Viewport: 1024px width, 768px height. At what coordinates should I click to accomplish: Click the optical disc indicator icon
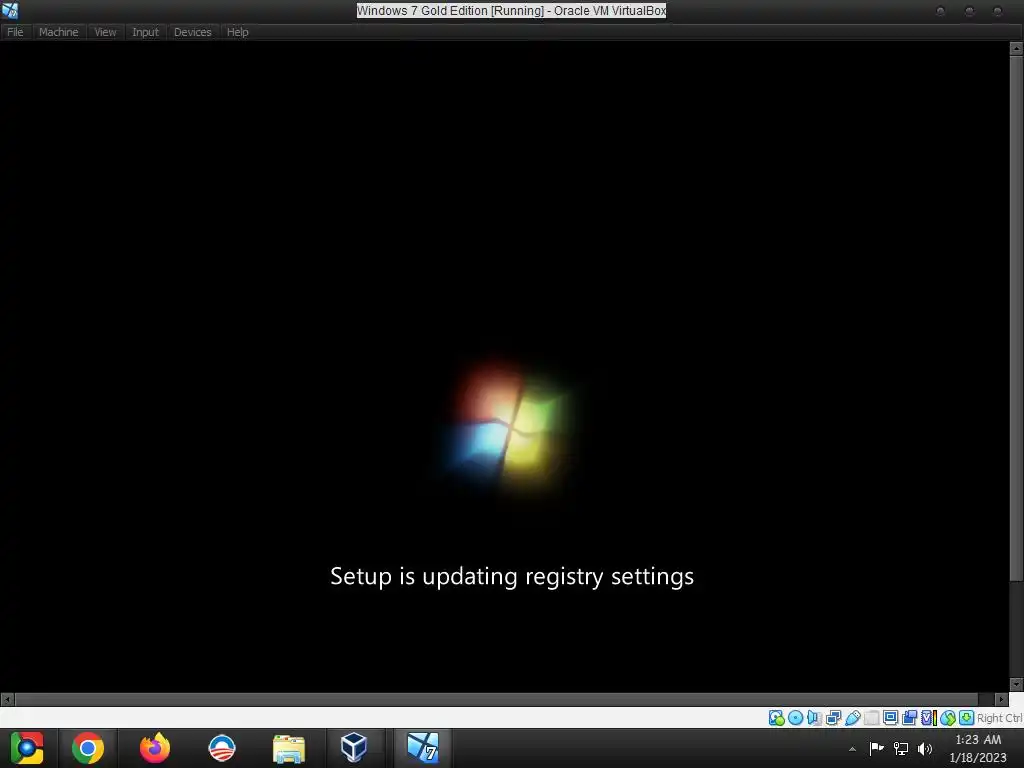pos(795,718)
